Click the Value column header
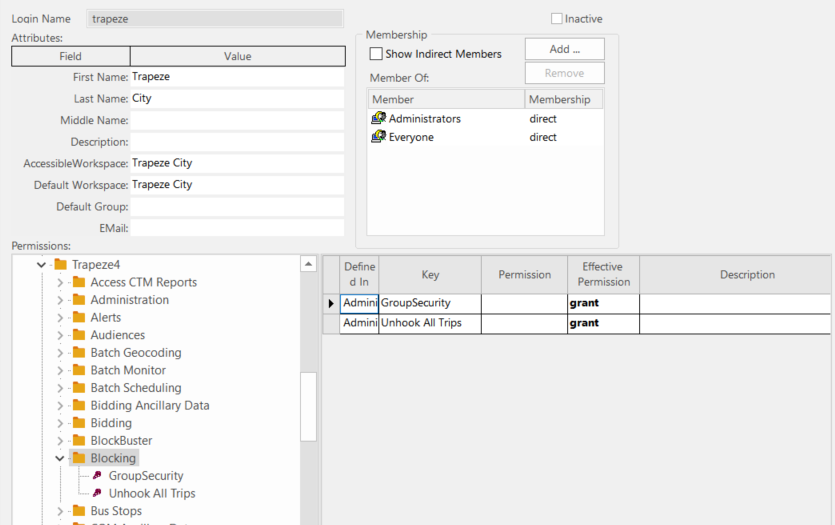 (x=238, y=56)
